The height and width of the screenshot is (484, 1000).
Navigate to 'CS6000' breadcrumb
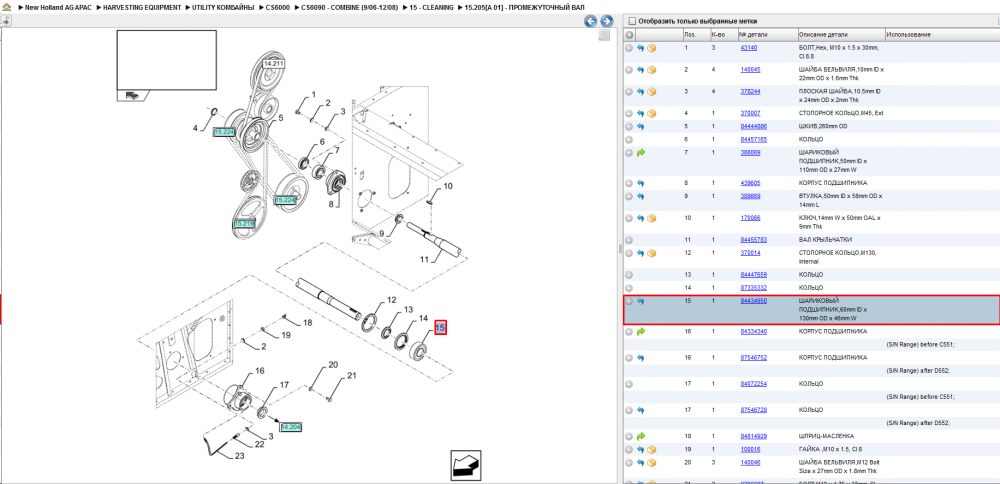[x=279, y=7]
